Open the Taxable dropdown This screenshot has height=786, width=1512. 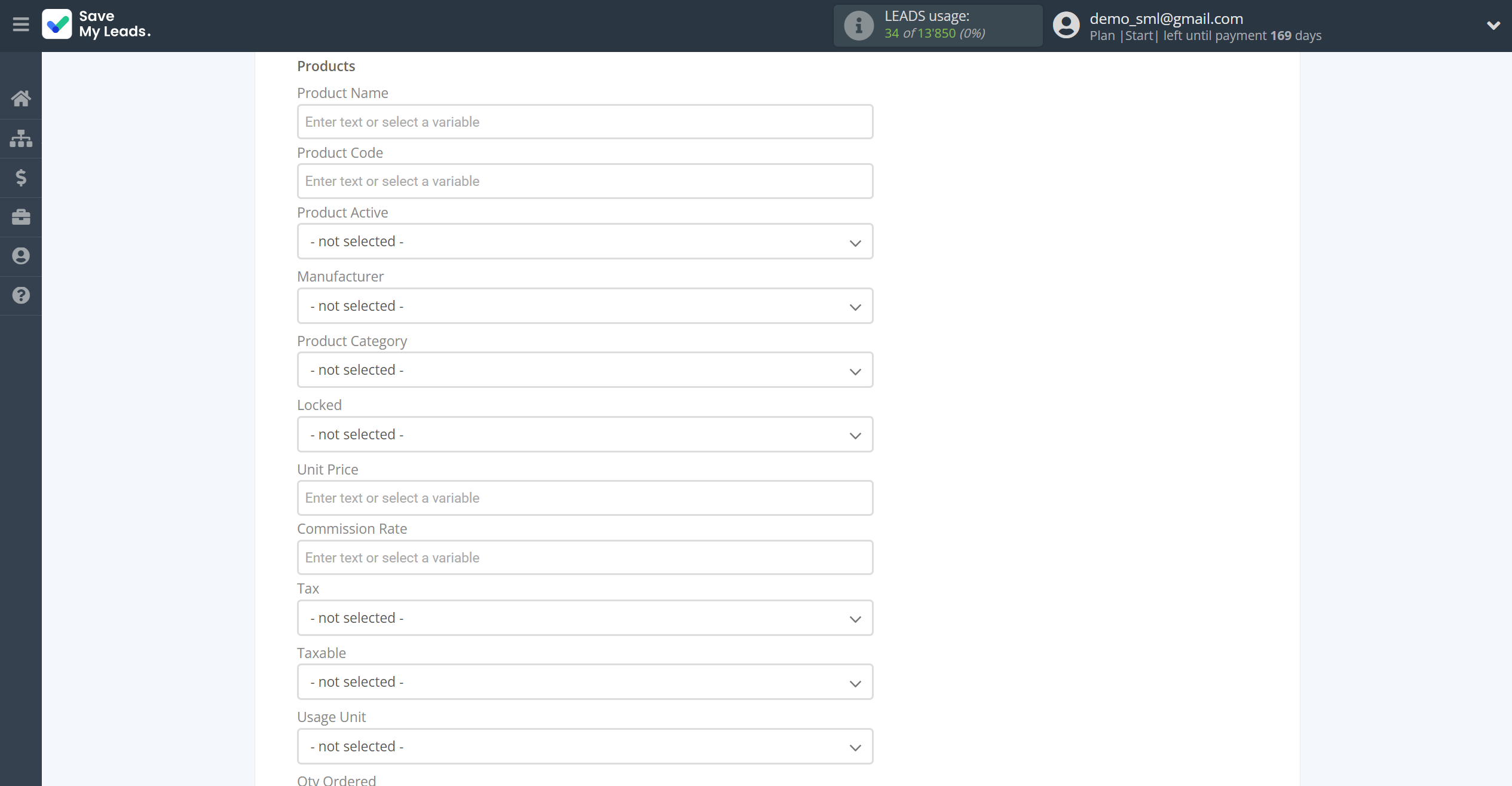(x=584, y=682)
